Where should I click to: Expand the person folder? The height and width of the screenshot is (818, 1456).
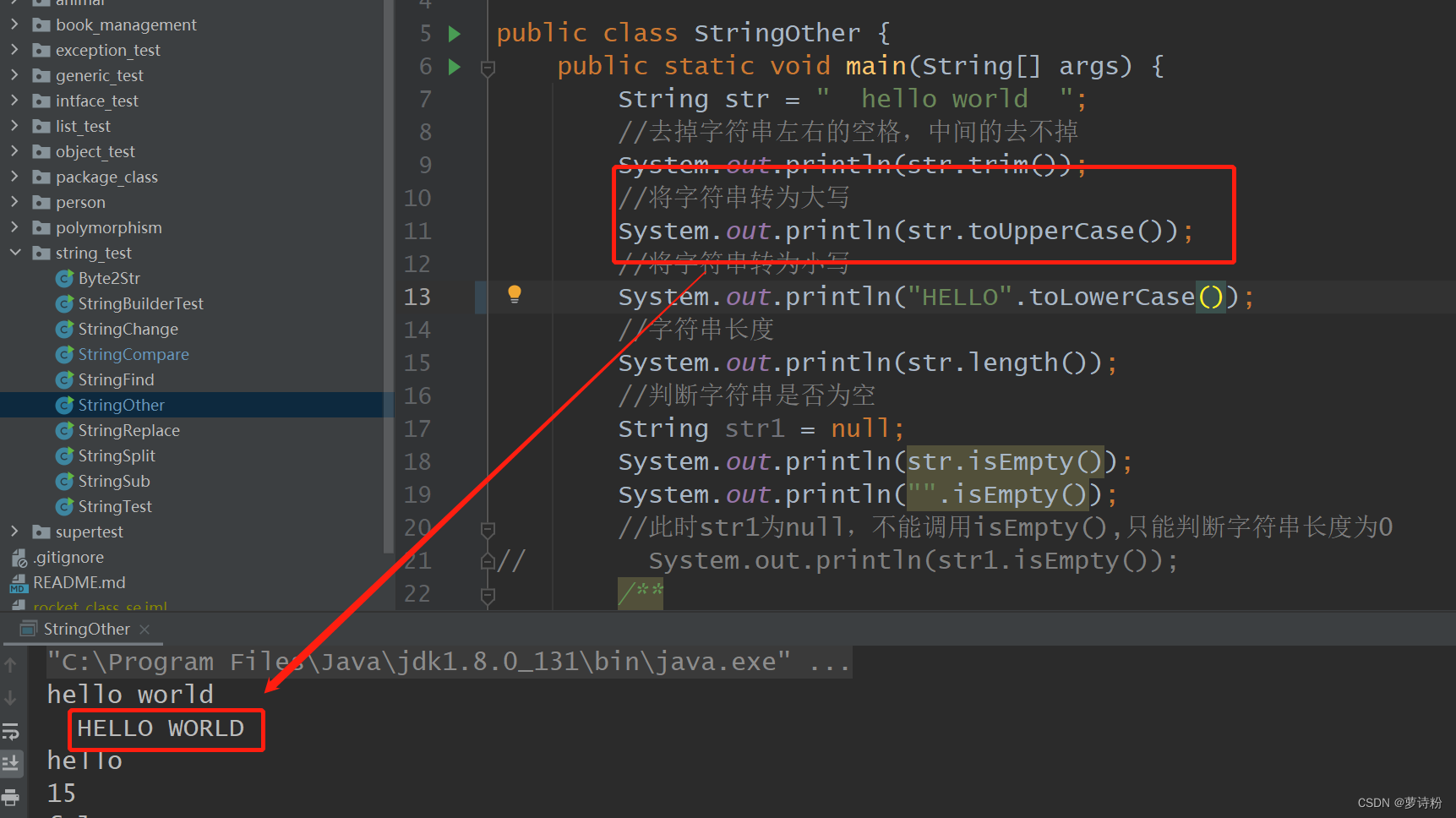pos(14,202)
